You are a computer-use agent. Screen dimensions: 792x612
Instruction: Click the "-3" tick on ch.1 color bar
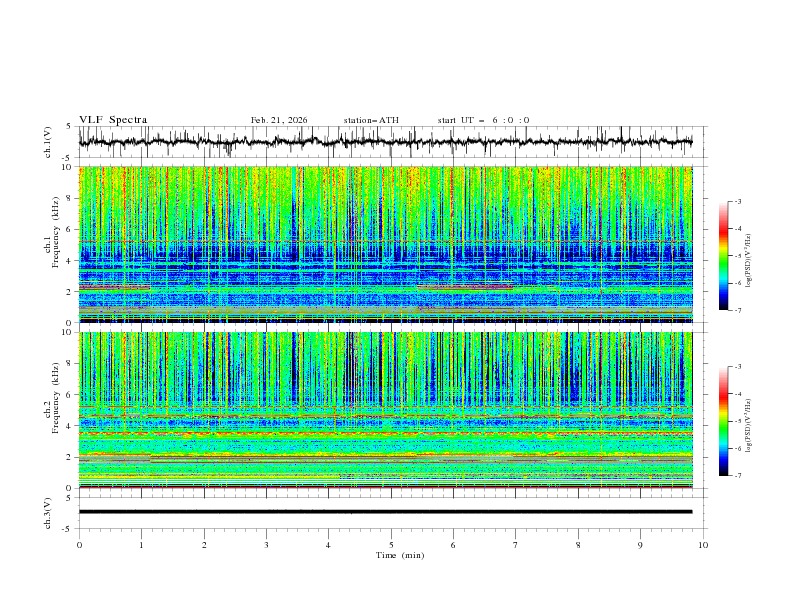pos(737,201)
